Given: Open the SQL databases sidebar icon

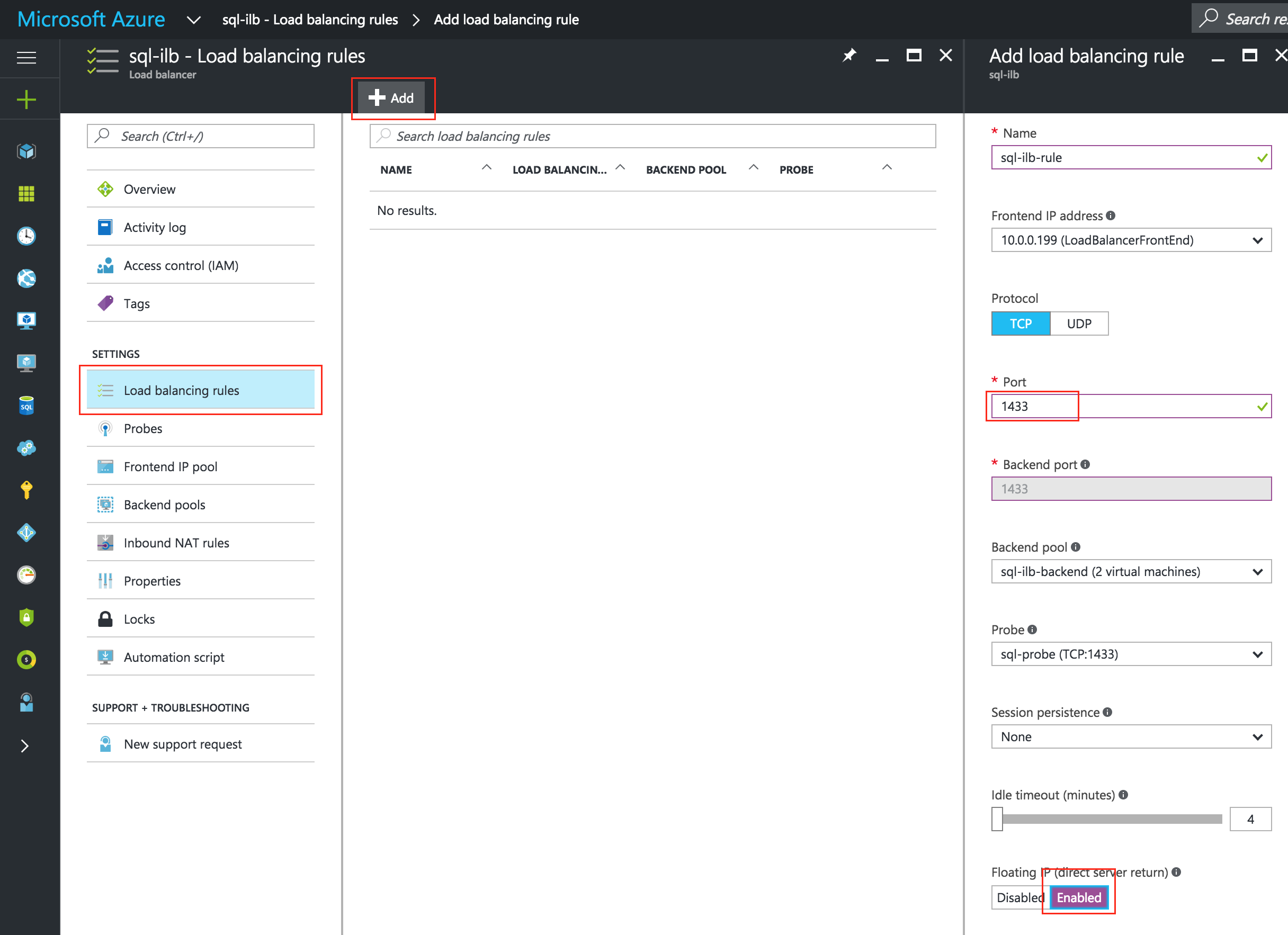Looking at the screenshot, I should (26, 406).
